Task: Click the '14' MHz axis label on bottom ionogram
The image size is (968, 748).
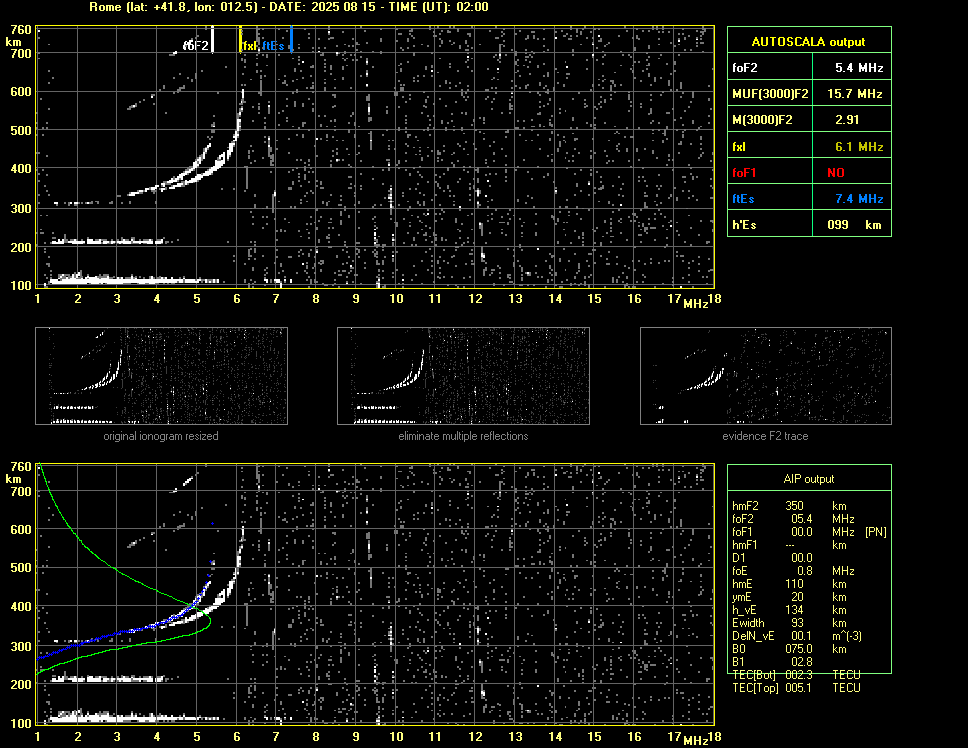Action: click(555, 736)
